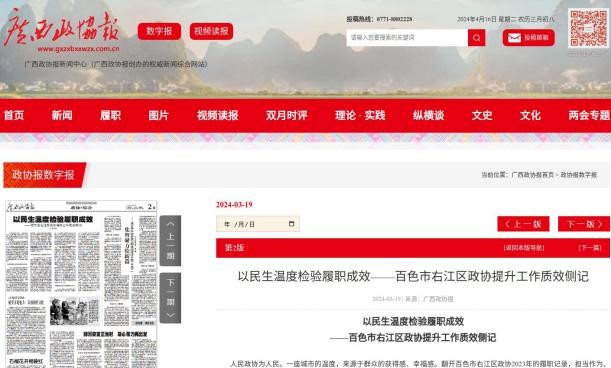This screenshot has width=611, height=368.
Task: Click the 广西政协报首页 breadcrumb link
Action: point(532,175)
